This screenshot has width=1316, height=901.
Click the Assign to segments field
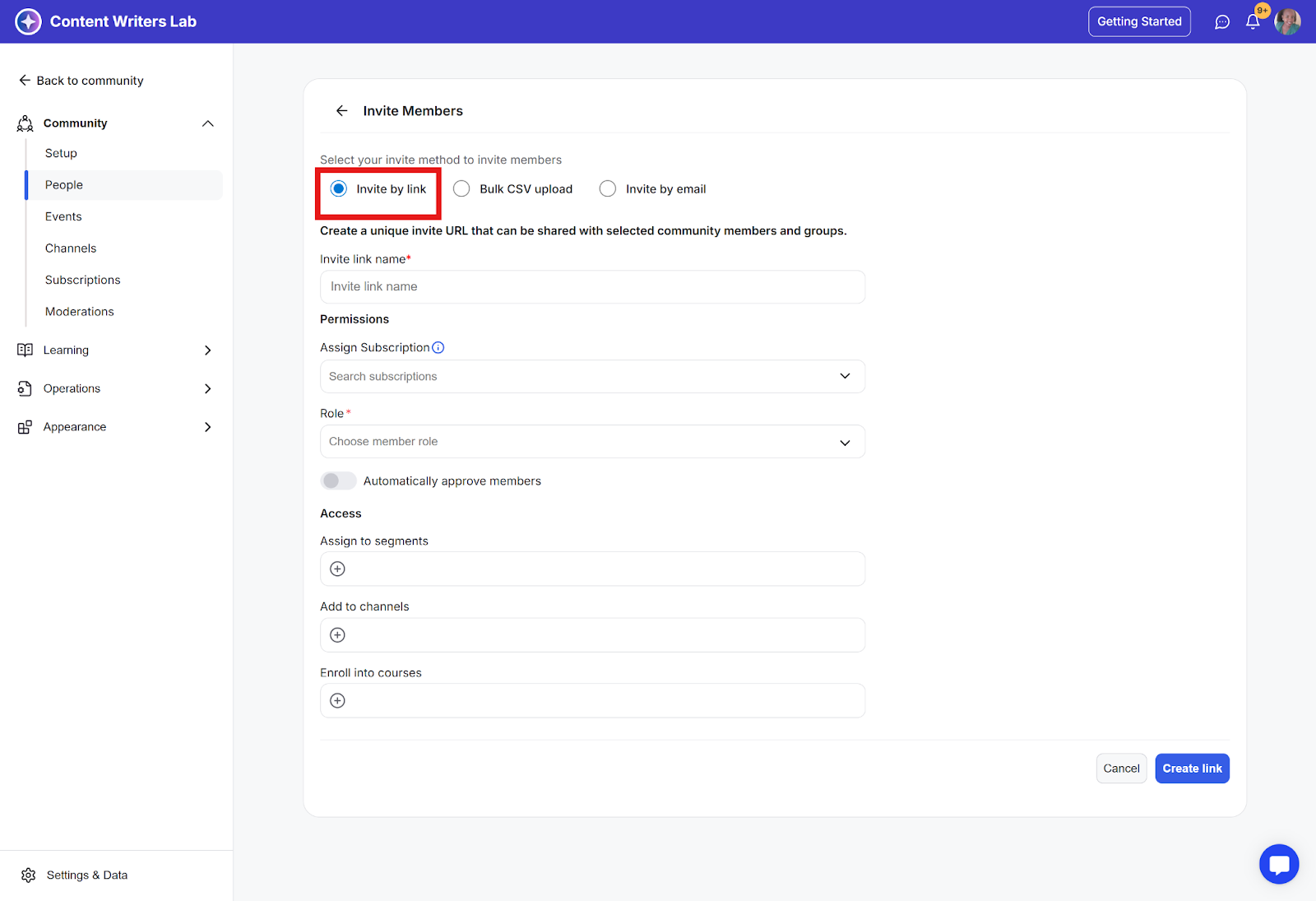click(592, 569)
